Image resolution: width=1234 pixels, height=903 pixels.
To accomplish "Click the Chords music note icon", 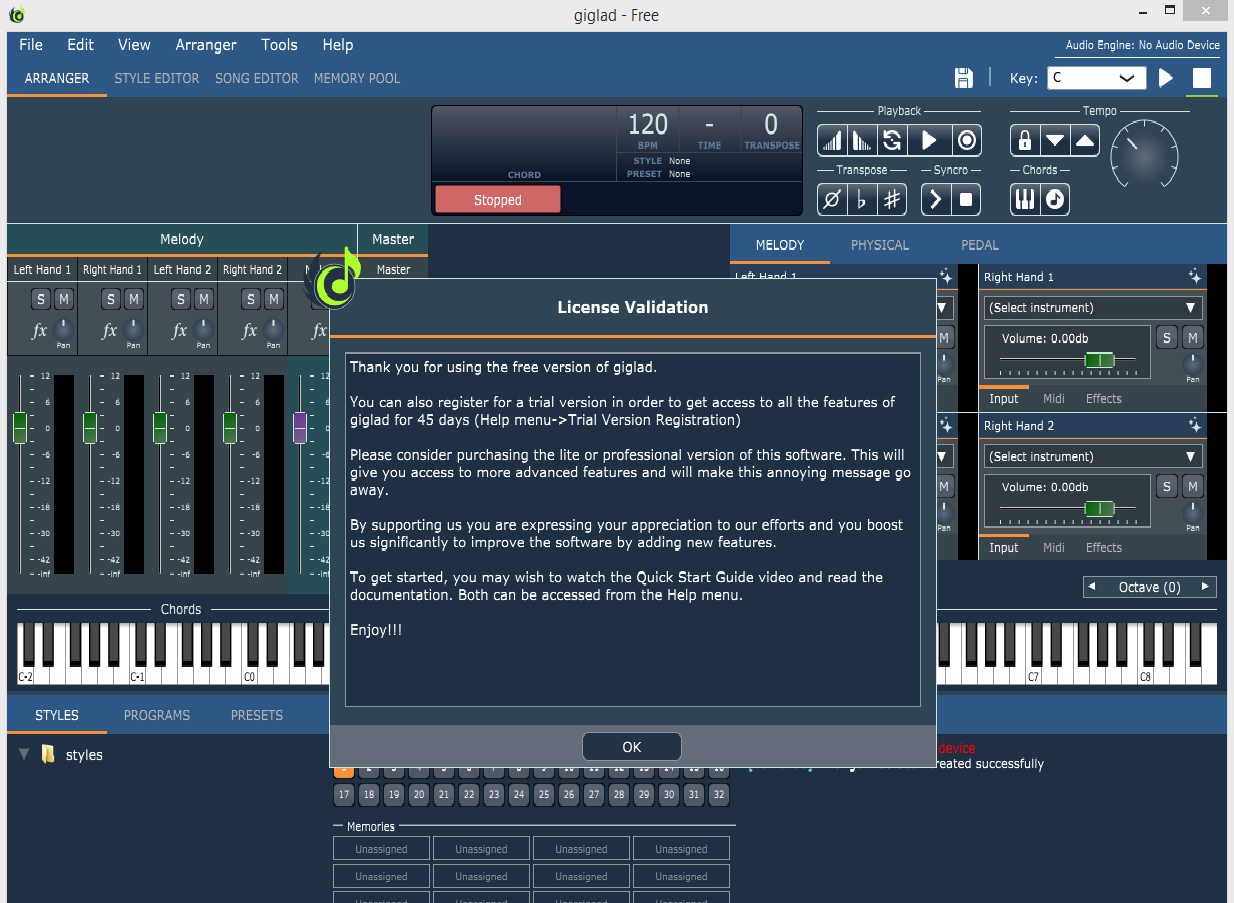I will click(1055, 199).
